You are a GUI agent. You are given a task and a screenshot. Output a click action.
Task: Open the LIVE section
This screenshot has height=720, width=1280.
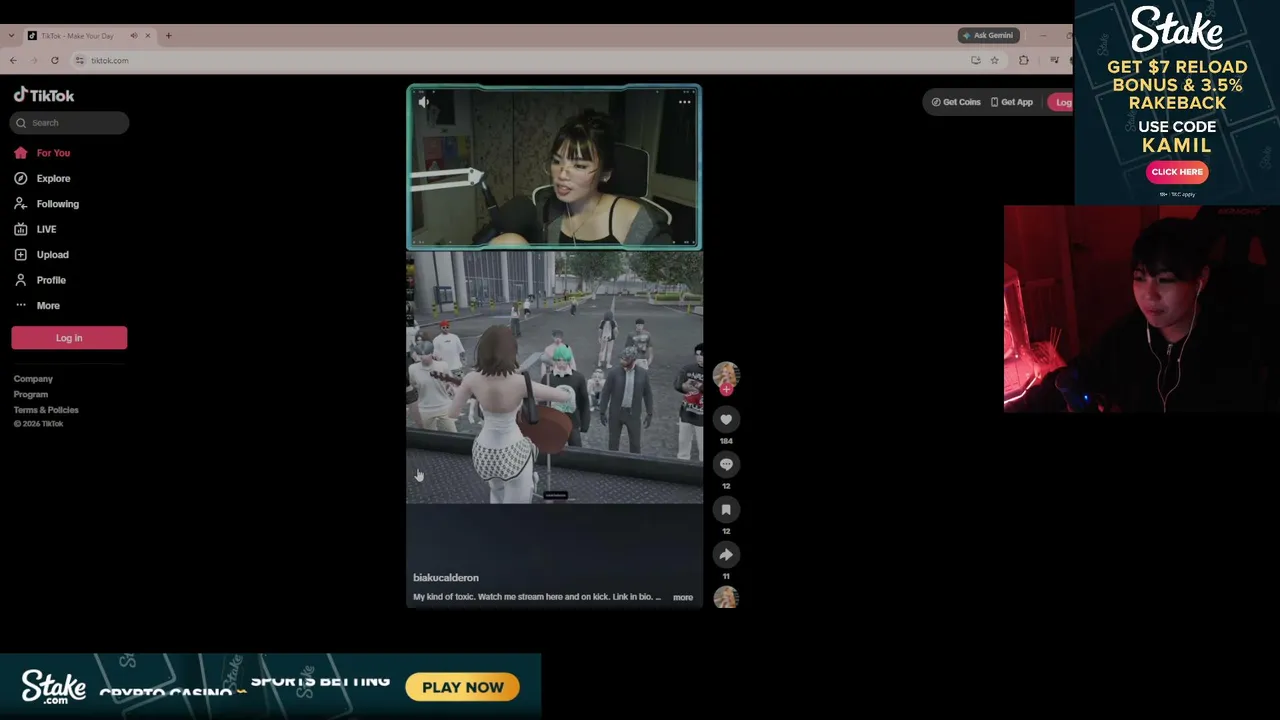coord(46,229)
